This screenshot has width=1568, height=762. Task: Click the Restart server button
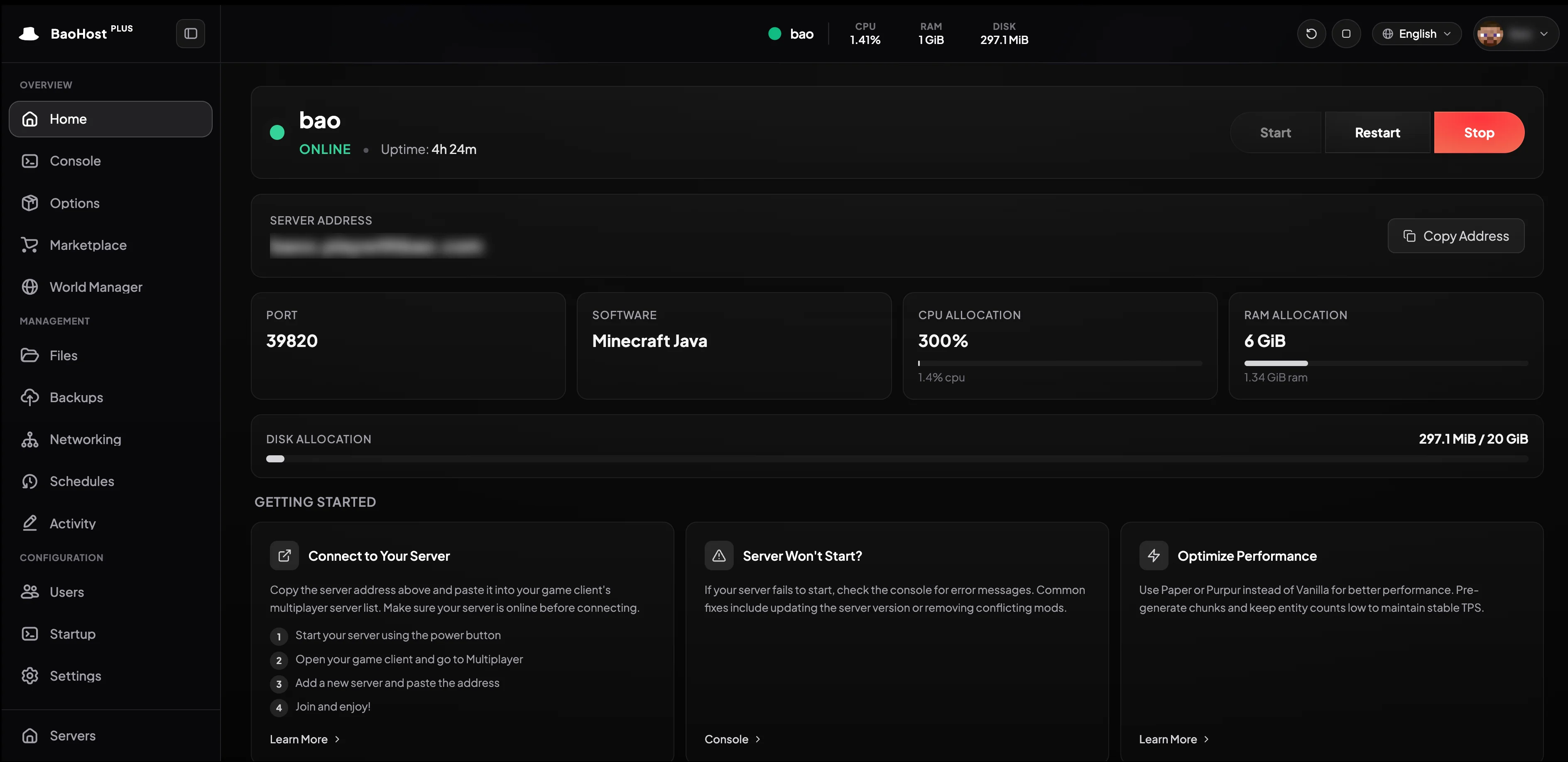[x=1377, y=132]
